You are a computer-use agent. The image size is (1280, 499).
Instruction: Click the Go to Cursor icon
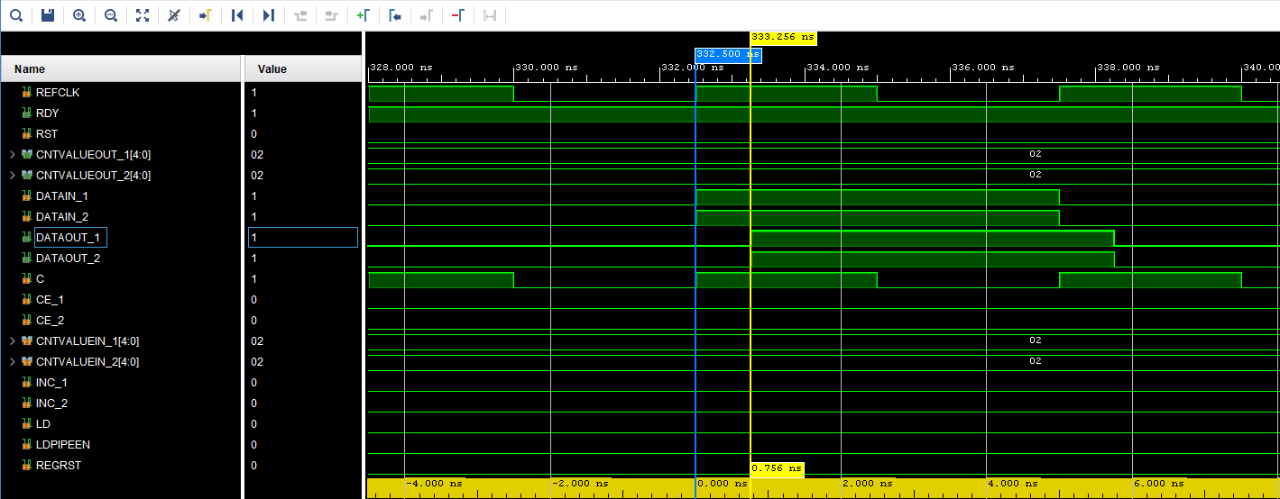point(205,15)
